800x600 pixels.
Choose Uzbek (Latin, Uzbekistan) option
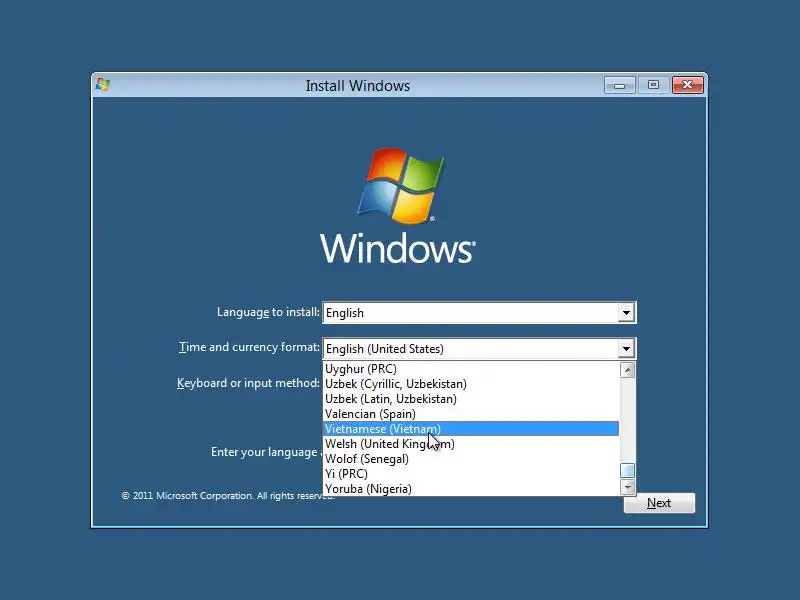pos(471,399)
